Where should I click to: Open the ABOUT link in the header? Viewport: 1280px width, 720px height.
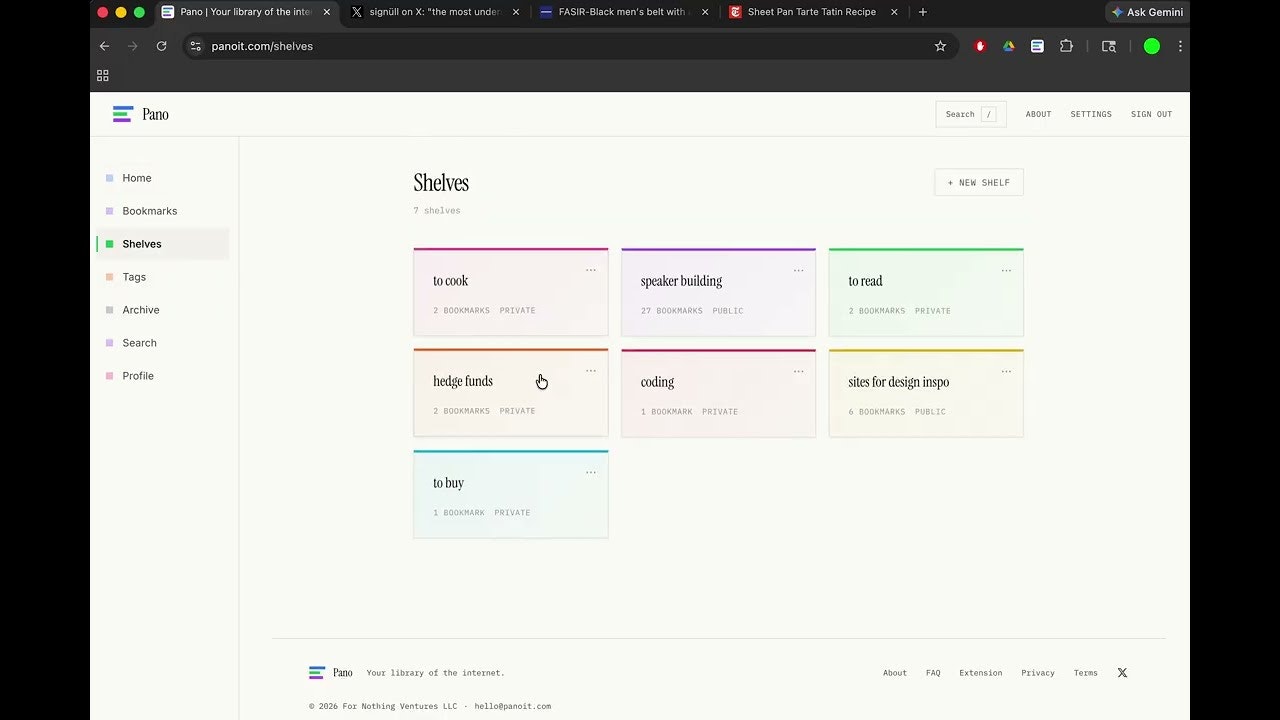[x=1038, y=114]
